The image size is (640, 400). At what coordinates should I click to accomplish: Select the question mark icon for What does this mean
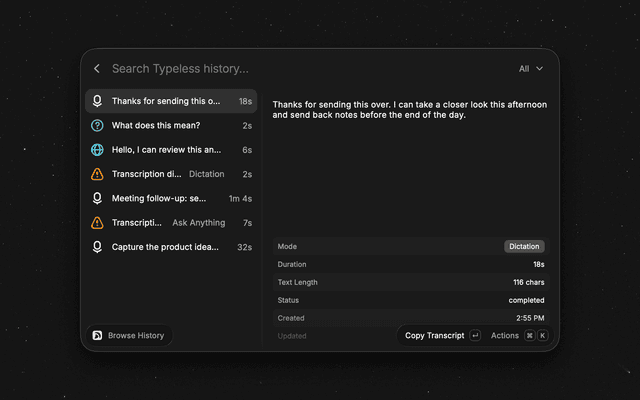coord(97,125)
